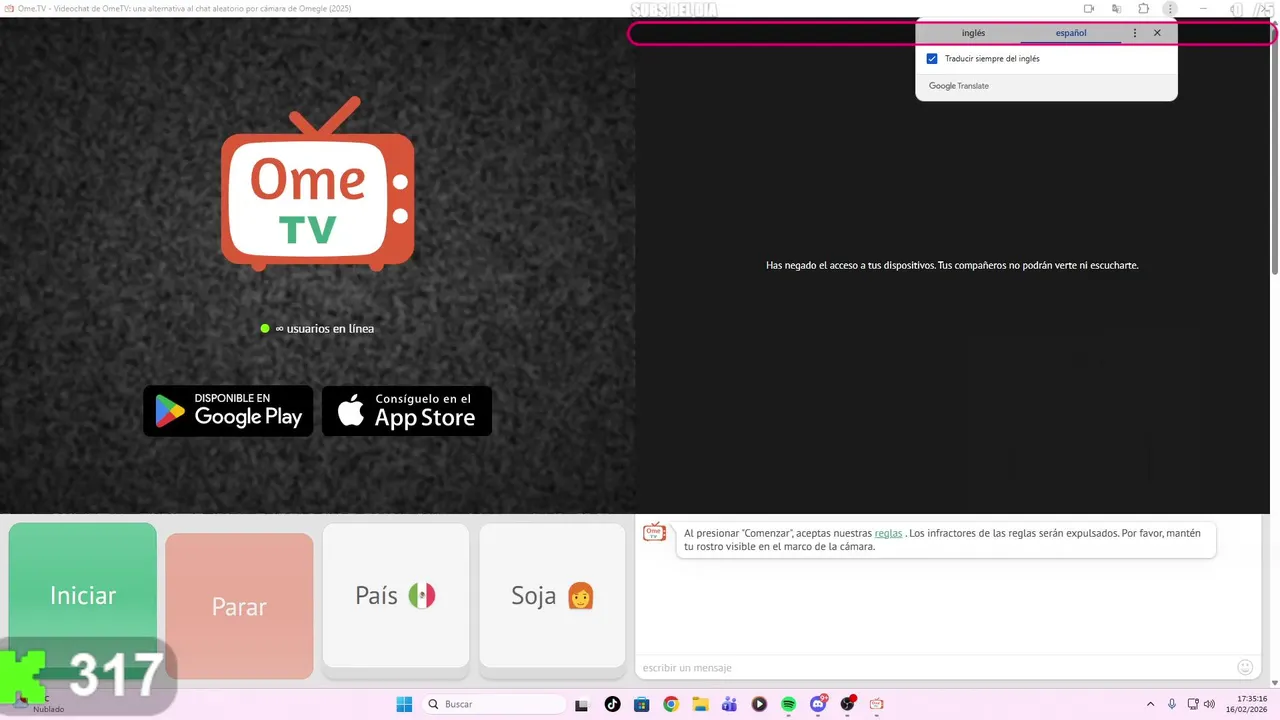Close the Google Translate popup

click(1157, 33)
